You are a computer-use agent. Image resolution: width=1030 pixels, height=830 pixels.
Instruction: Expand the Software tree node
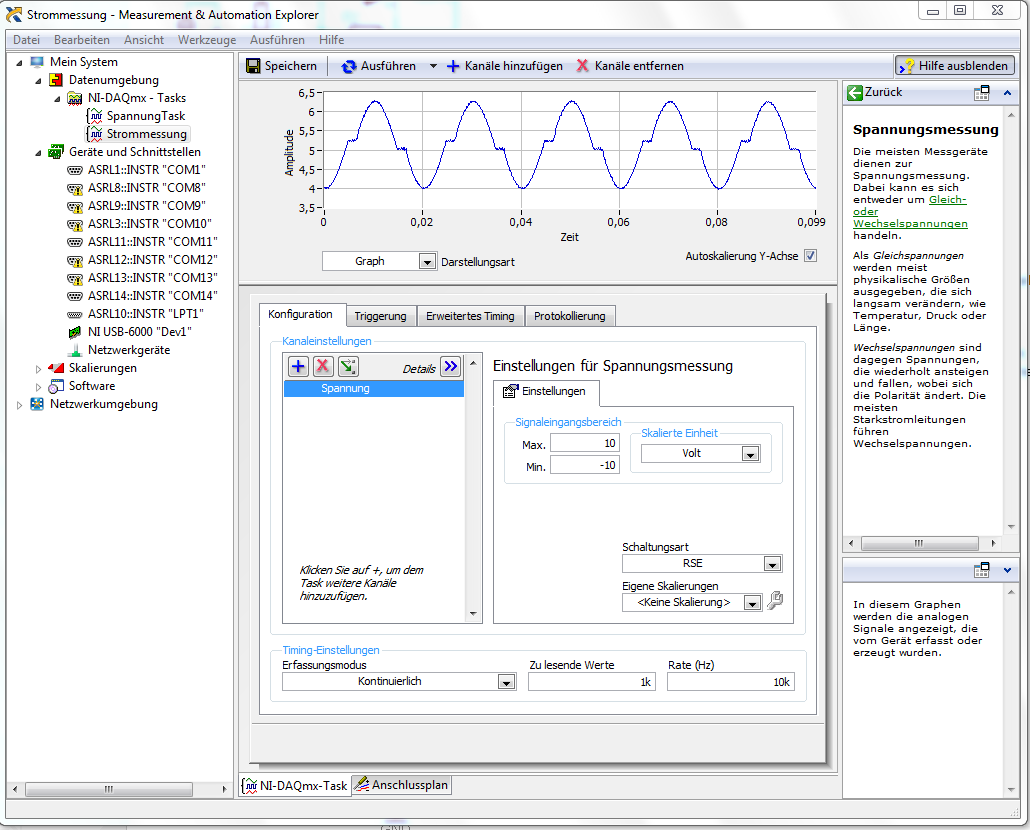(x=38, y=387)
